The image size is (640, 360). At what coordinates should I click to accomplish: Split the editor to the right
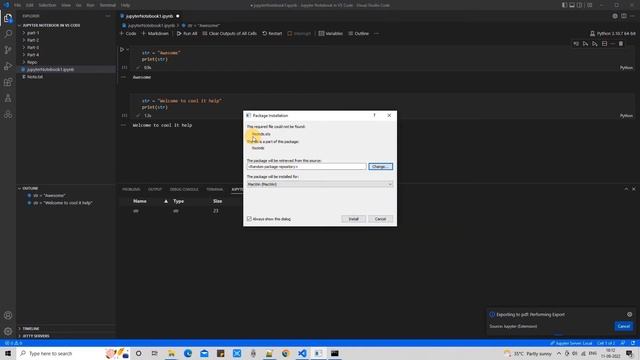pos(624,16)
